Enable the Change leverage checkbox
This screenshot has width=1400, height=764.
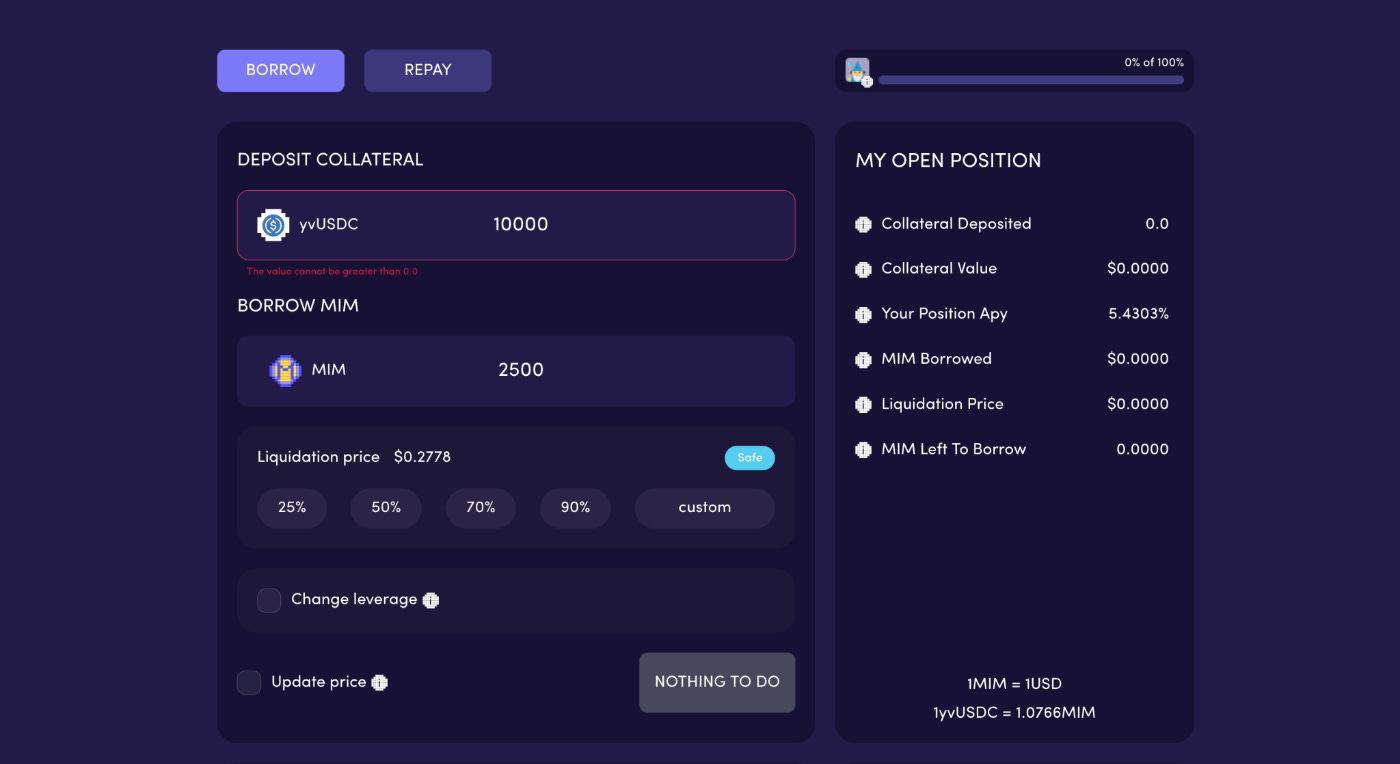point(269,600)
